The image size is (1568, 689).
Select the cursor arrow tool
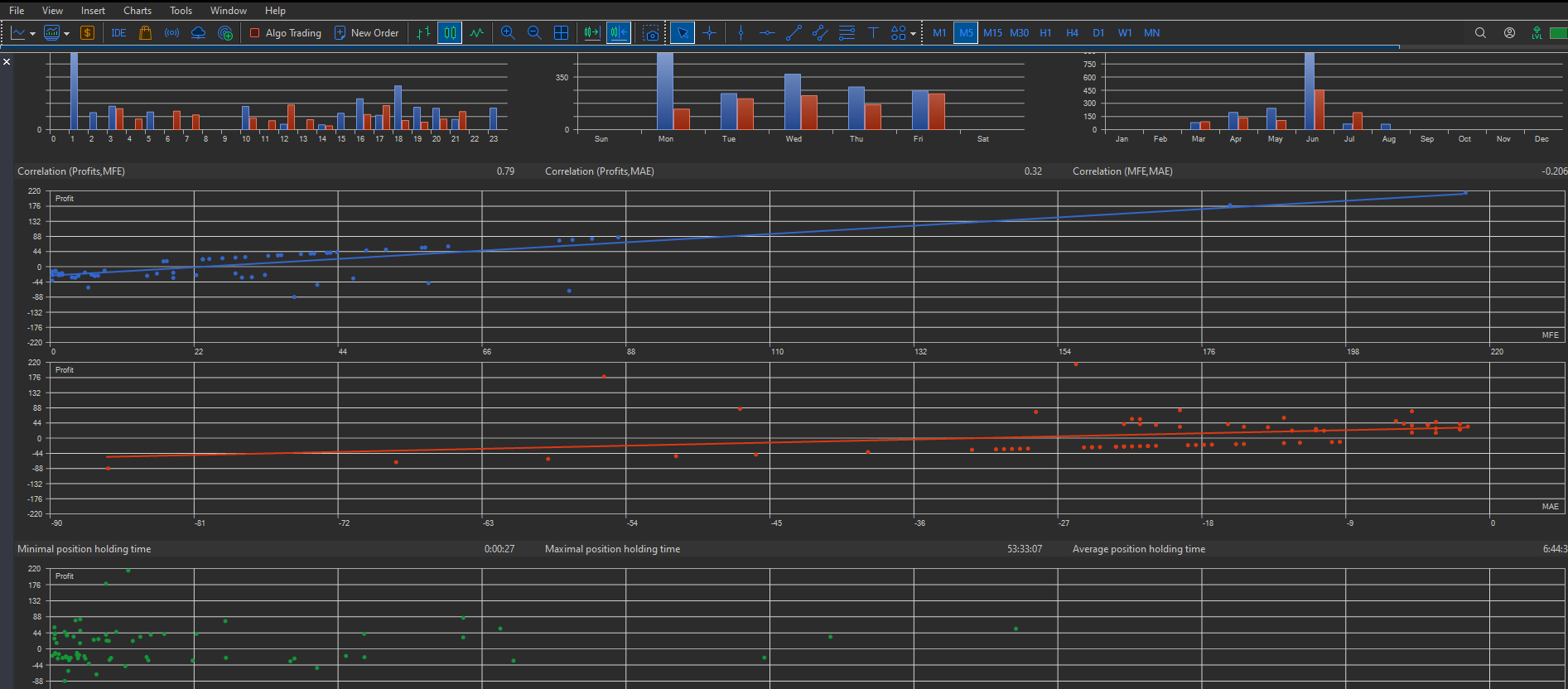pyautogui.click(x=683, y=33)
